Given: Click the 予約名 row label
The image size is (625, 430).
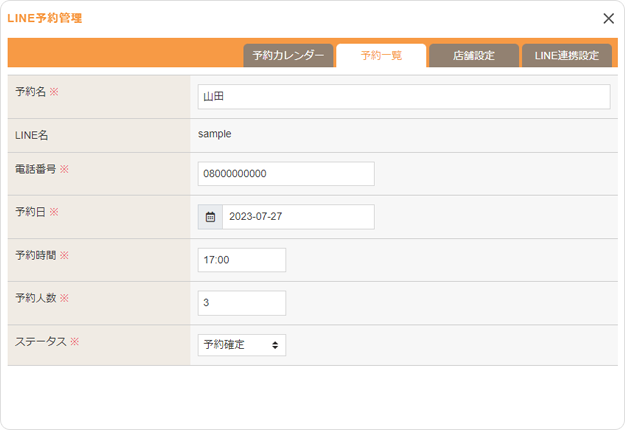Looking at the screenshot, I should point(37,91).
